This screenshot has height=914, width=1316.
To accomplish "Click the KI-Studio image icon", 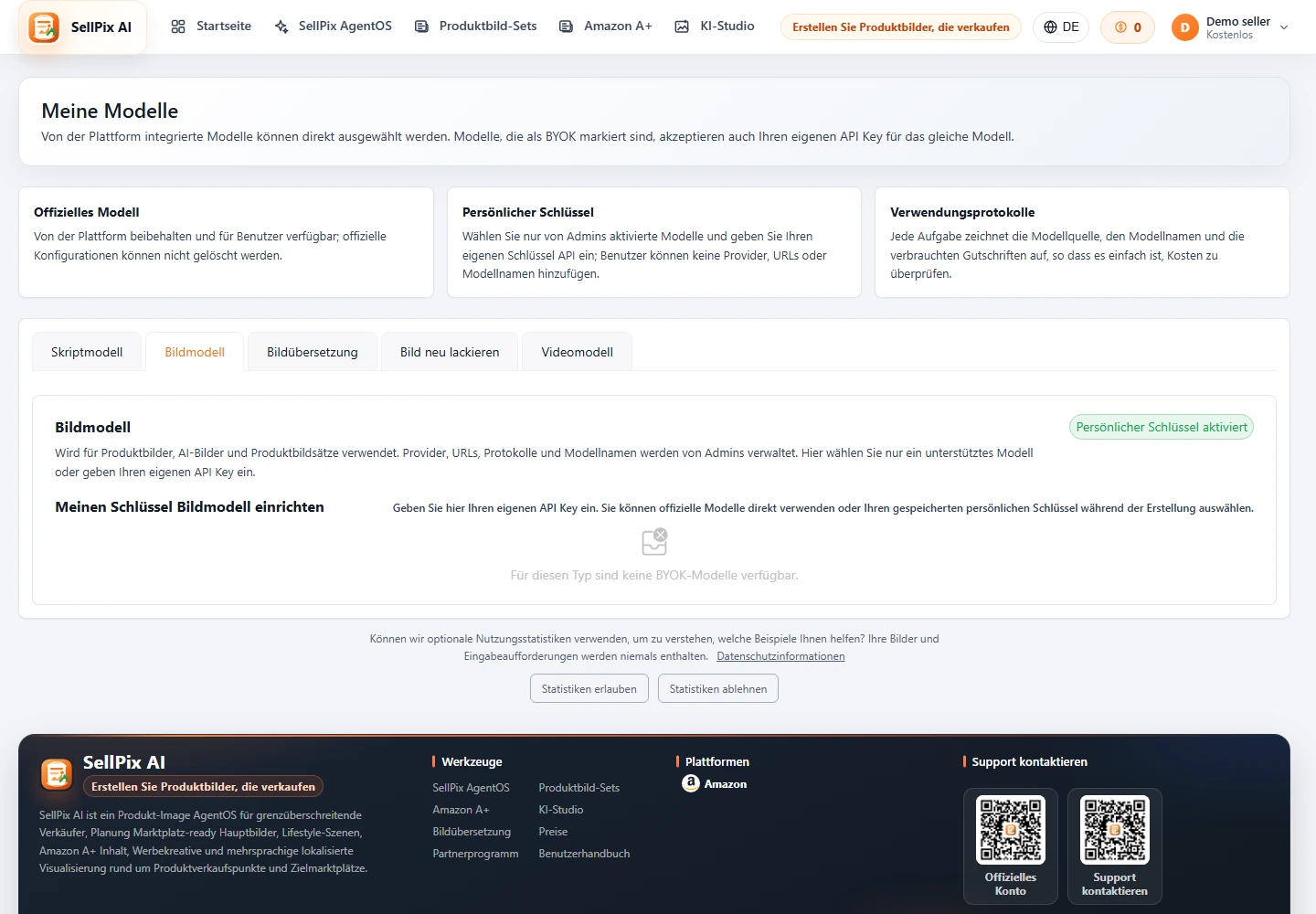I will [x=682, y=27].
